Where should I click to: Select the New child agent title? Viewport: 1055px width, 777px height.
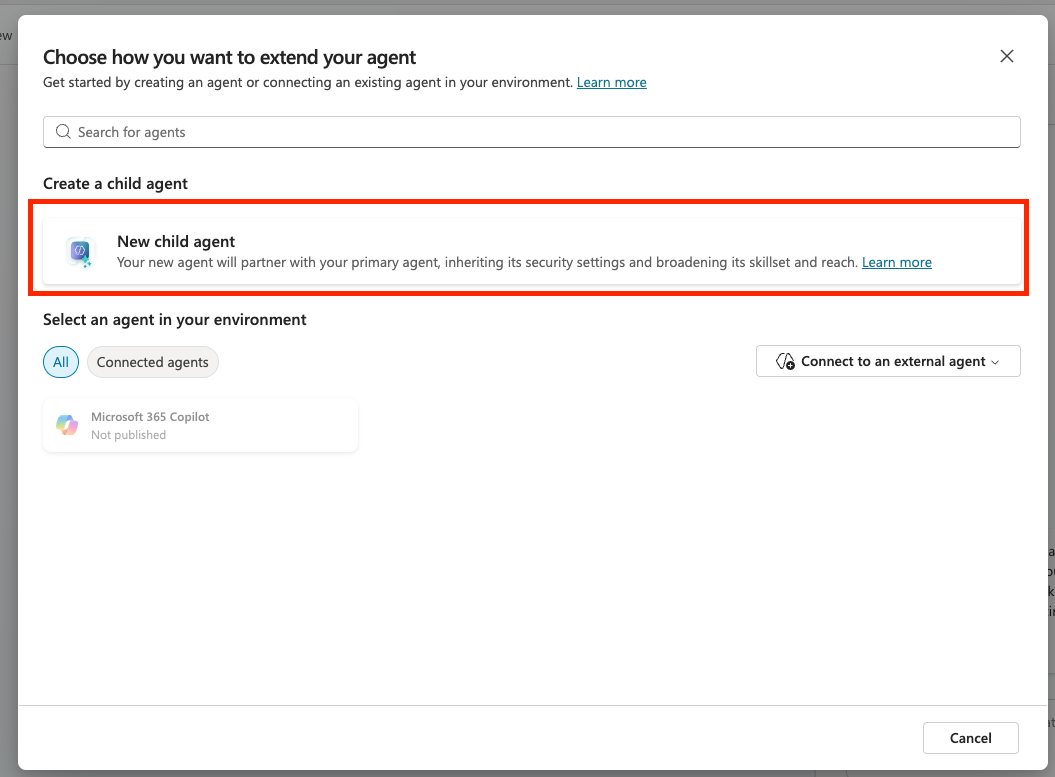176,241
